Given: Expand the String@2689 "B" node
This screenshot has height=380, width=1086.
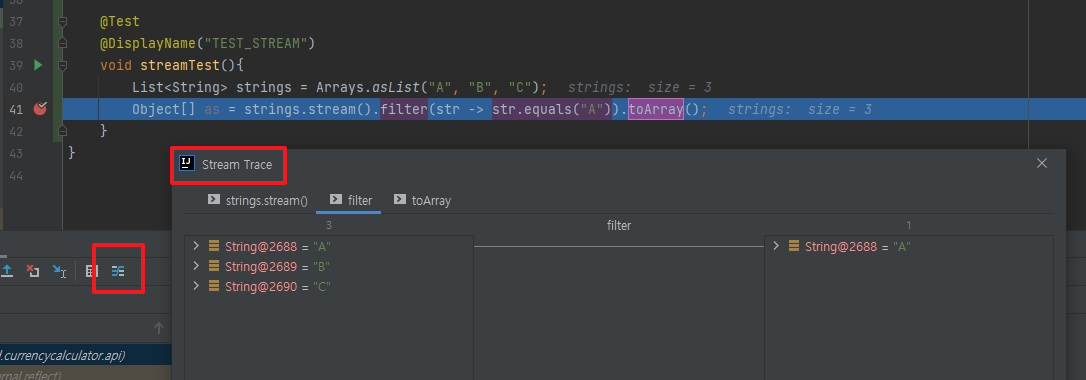Looking at the screenshot, I should (x=196, y=266).
